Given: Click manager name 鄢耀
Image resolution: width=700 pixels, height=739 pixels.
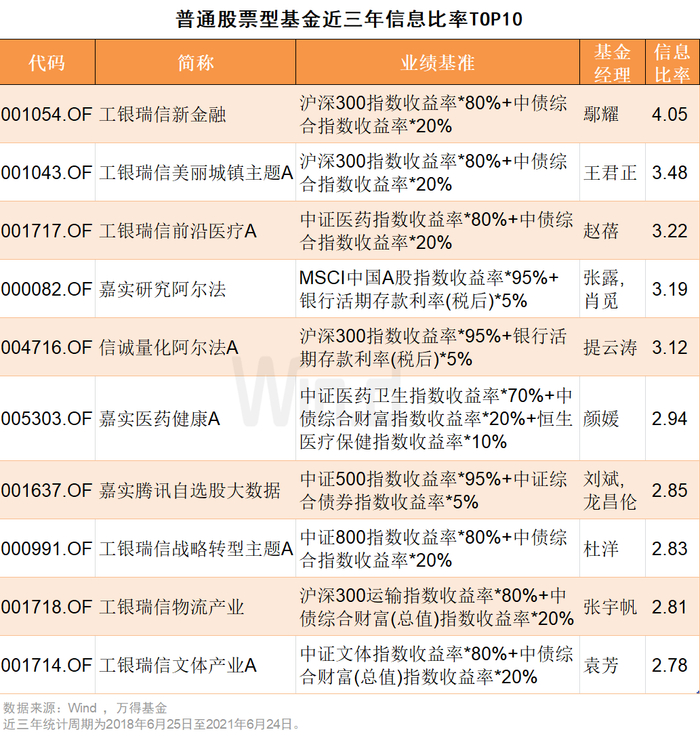Looking at the screenshot, I should (x=601, y=115).
